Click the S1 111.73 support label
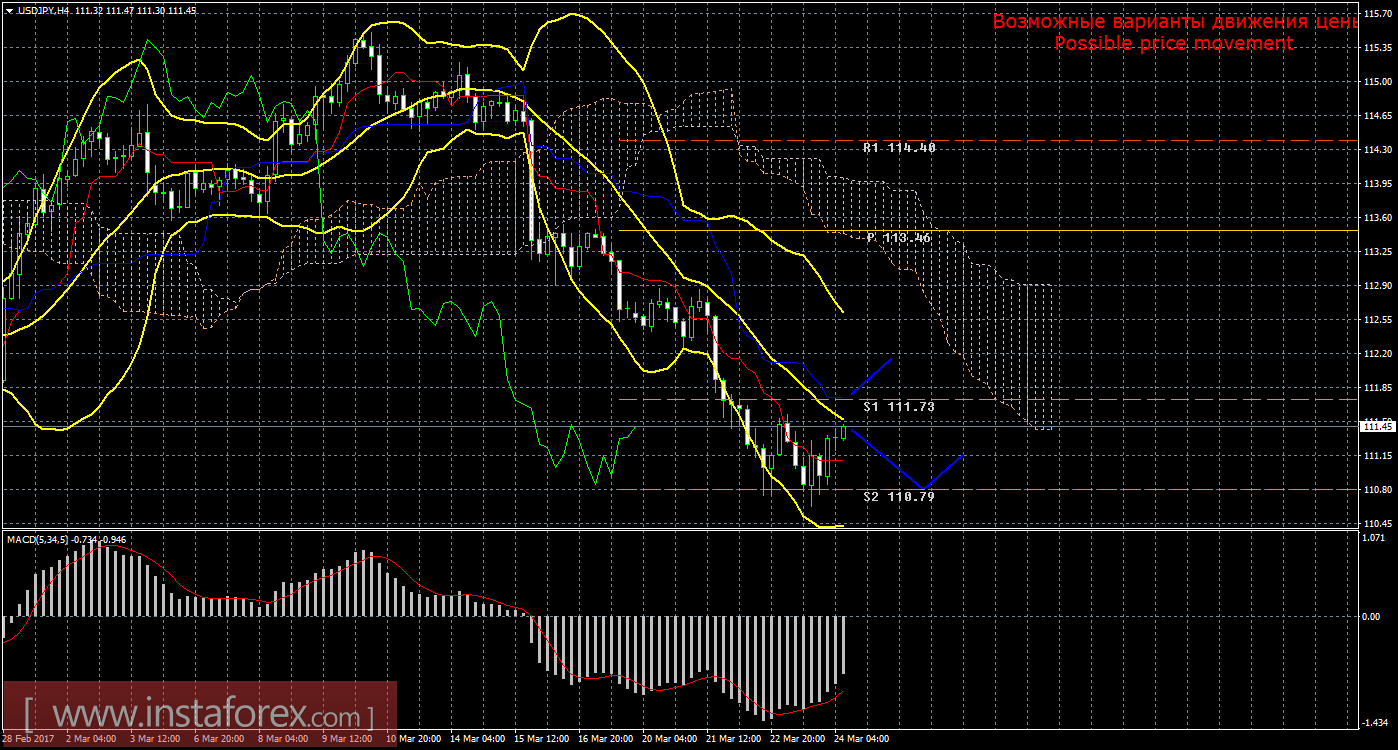Screen dimensions: 1398x750 [x=899, y=407]
